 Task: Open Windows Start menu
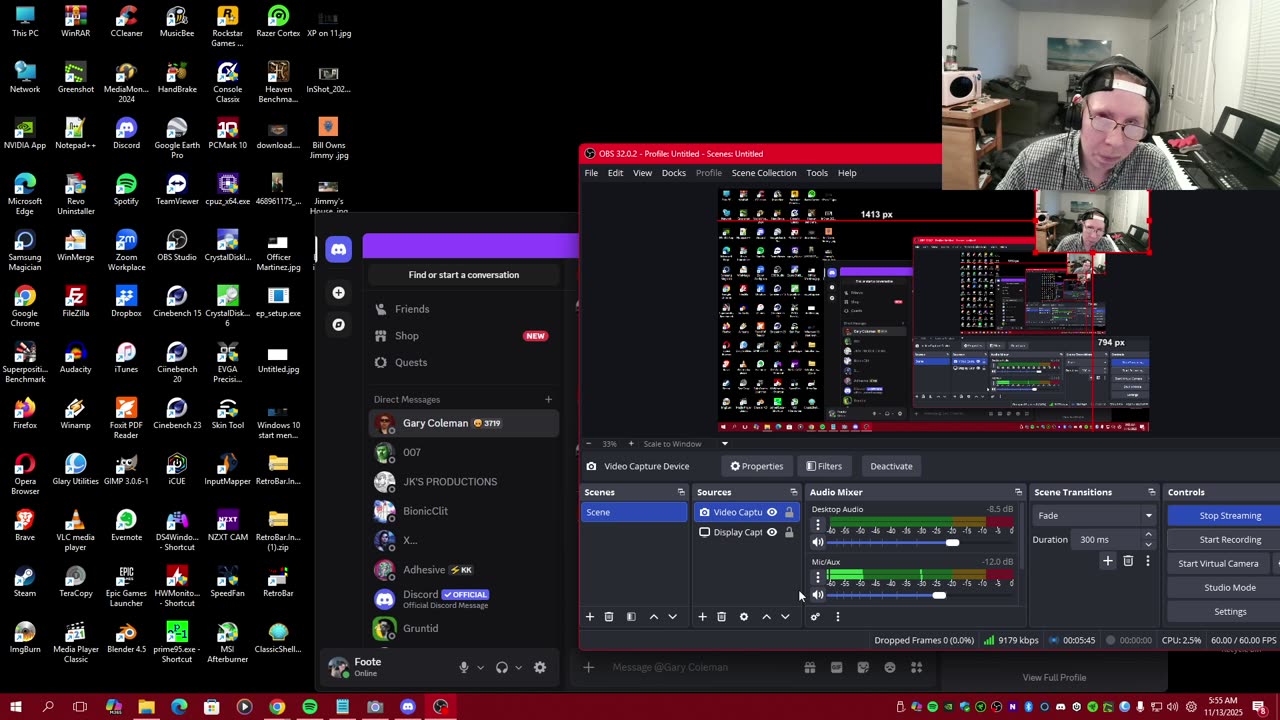[15, 707]
